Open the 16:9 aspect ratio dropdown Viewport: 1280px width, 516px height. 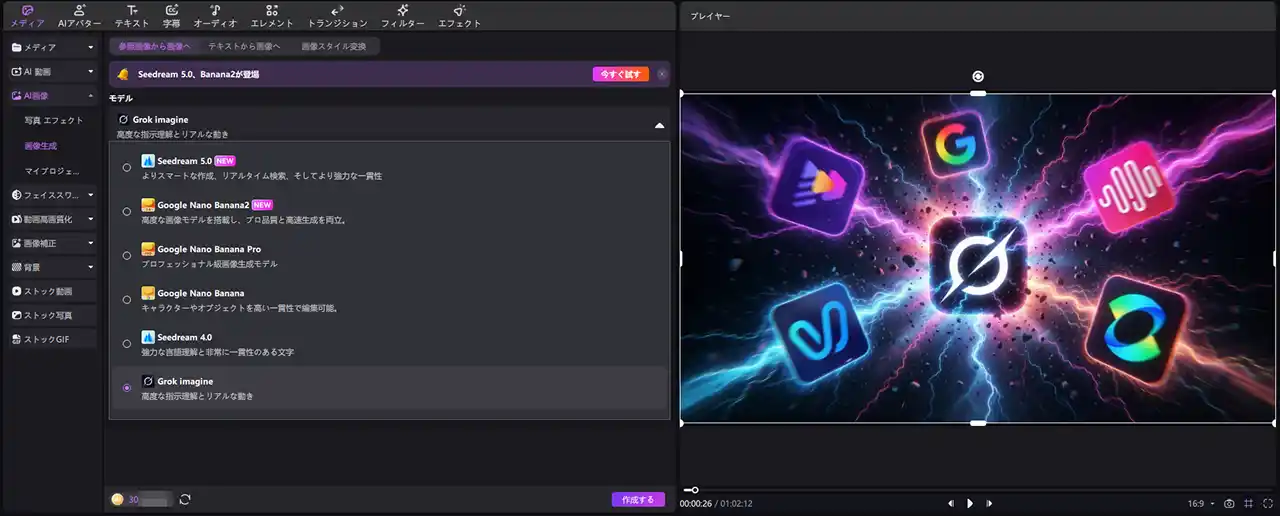[x=1201, y=503]
